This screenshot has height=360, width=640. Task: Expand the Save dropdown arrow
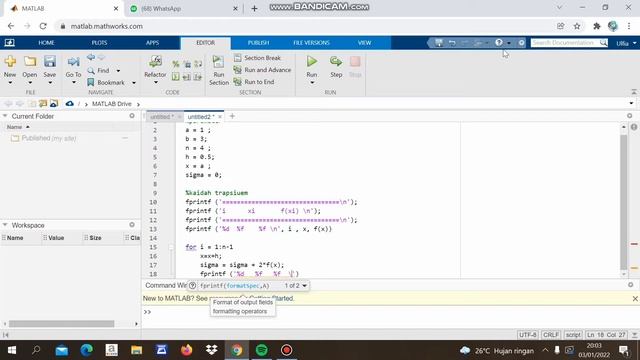(x=49, y=83)
